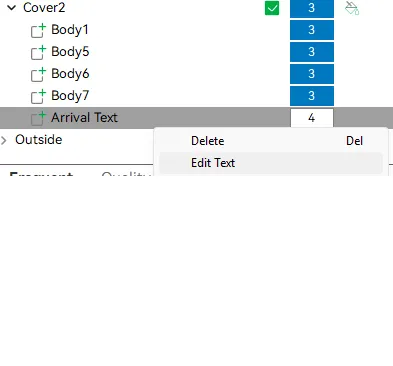Click the Body6 blue layer cell
The image size is (393, 366).
point(312,74)
